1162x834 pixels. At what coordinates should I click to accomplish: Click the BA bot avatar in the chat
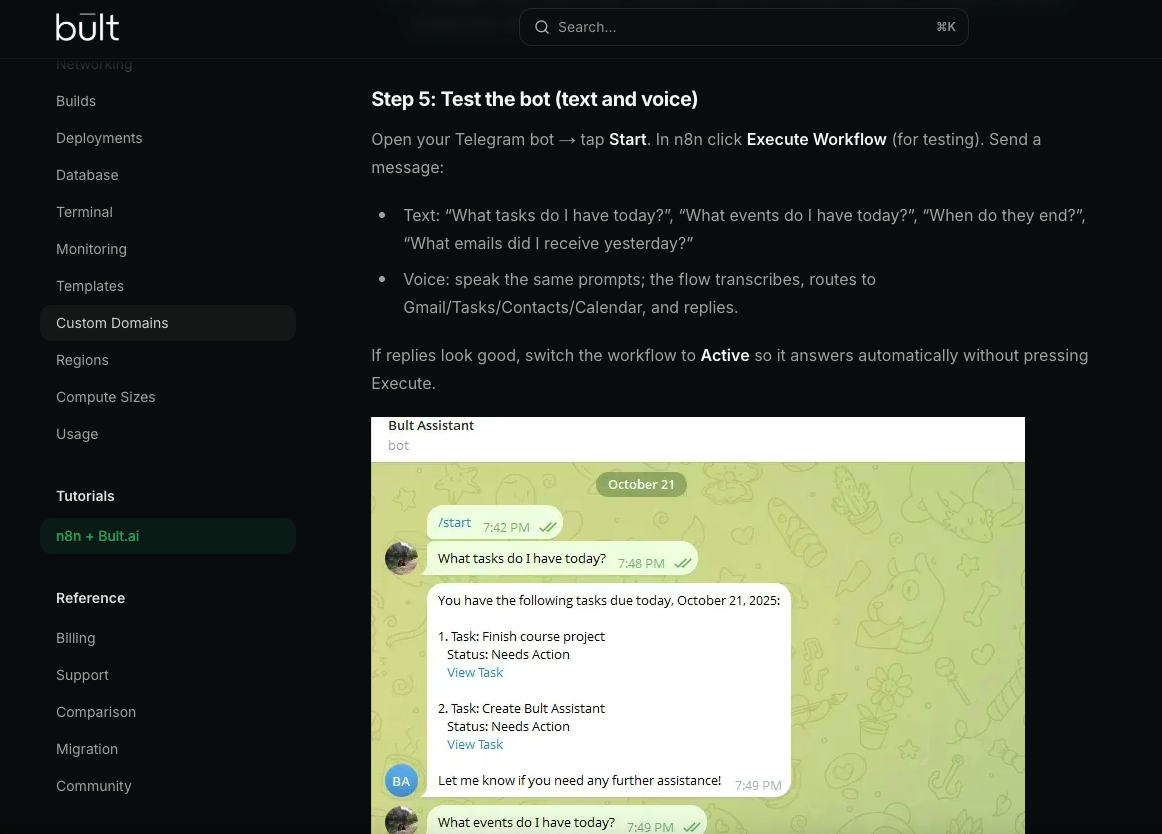401,780
